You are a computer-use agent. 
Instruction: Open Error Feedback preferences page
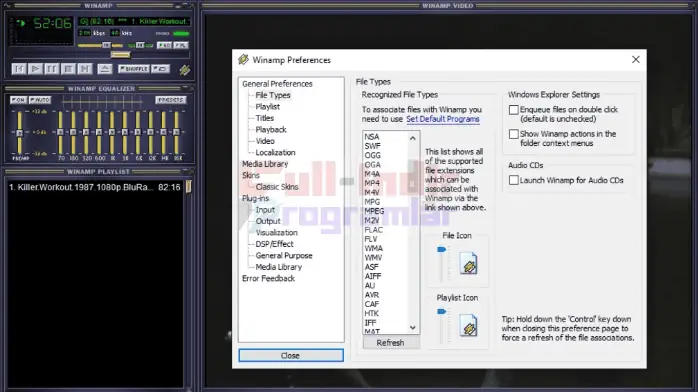(268, 279)
